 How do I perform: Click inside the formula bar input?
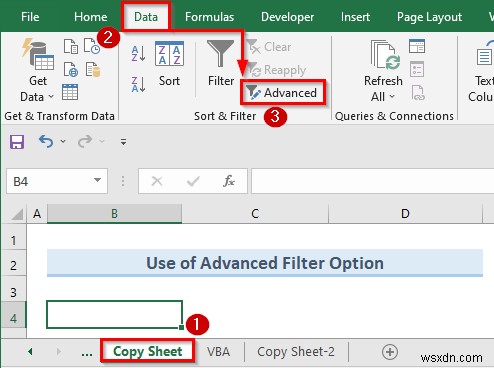click(372, 181)
